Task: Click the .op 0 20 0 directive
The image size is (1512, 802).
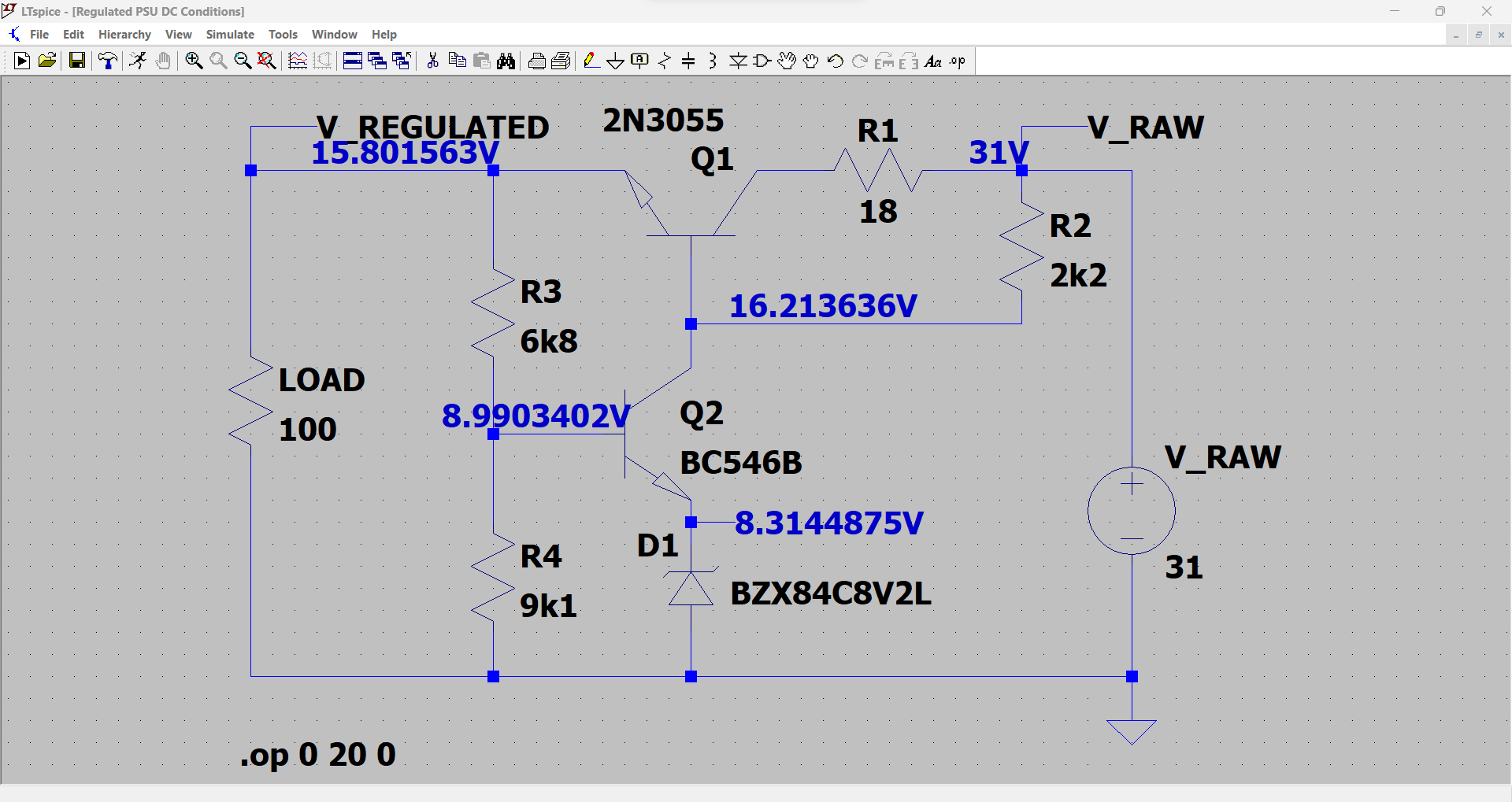Action: coord(317,755)
